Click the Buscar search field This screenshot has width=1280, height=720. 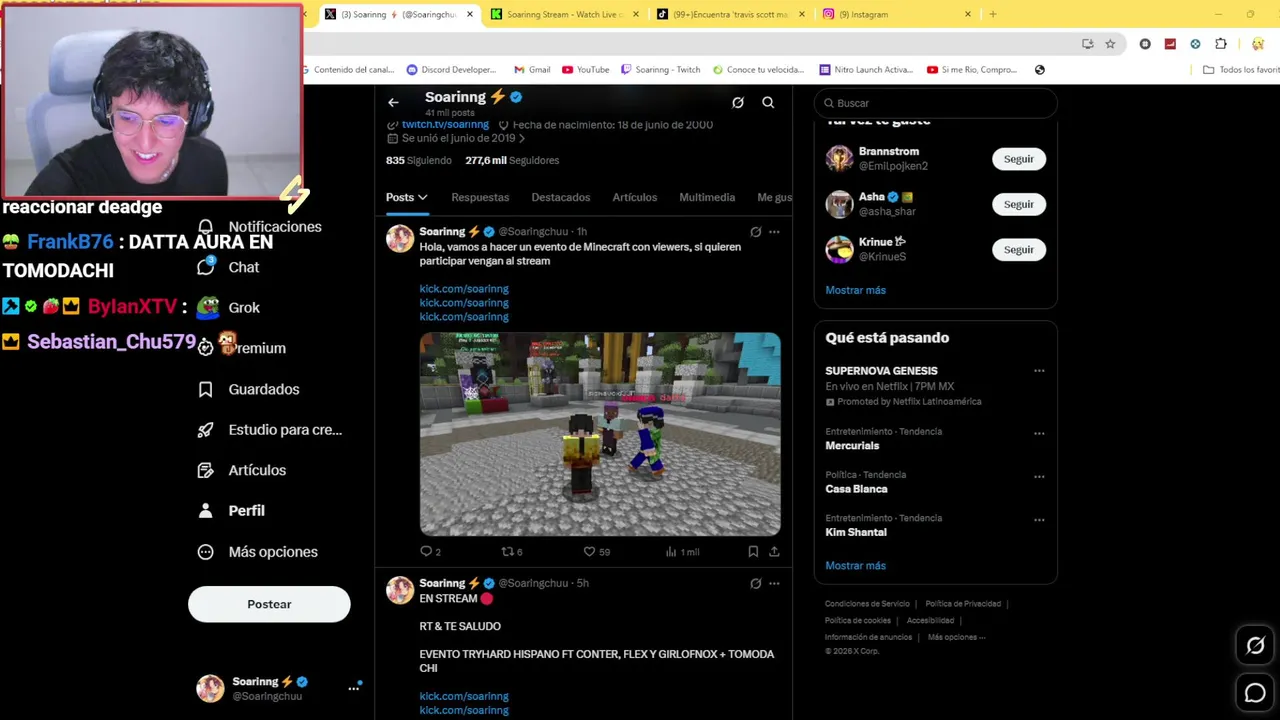935,103
